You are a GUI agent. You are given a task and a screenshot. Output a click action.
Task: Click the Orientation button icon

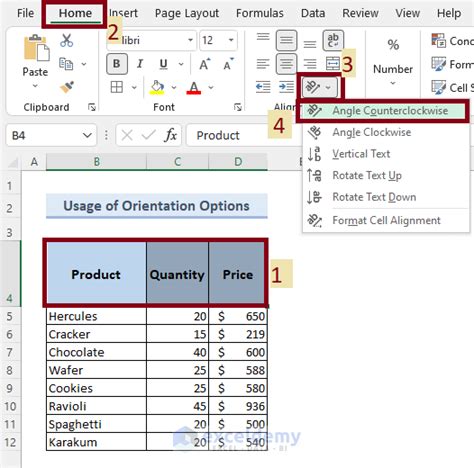(x=312, y=87)
